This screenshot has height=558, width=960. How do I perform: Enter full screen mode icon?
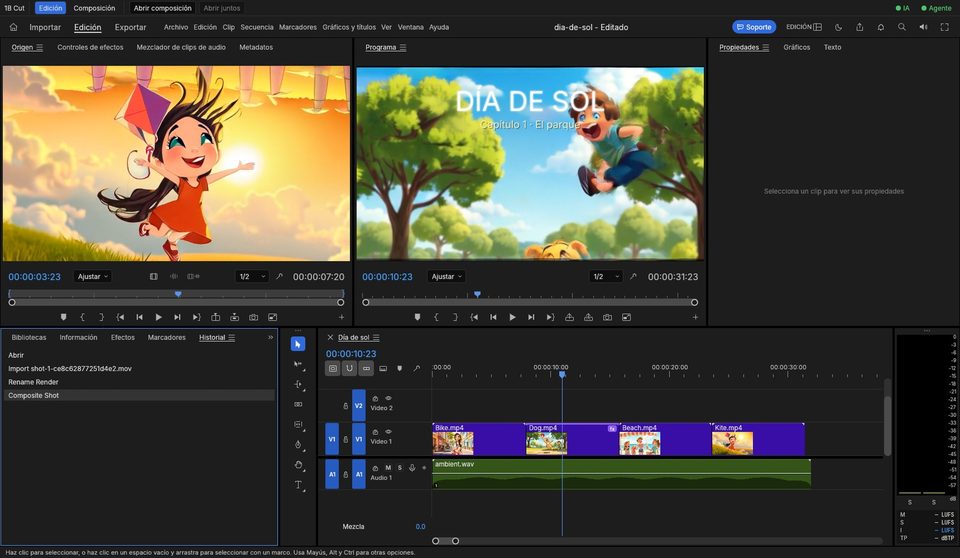tap(944, 27)
